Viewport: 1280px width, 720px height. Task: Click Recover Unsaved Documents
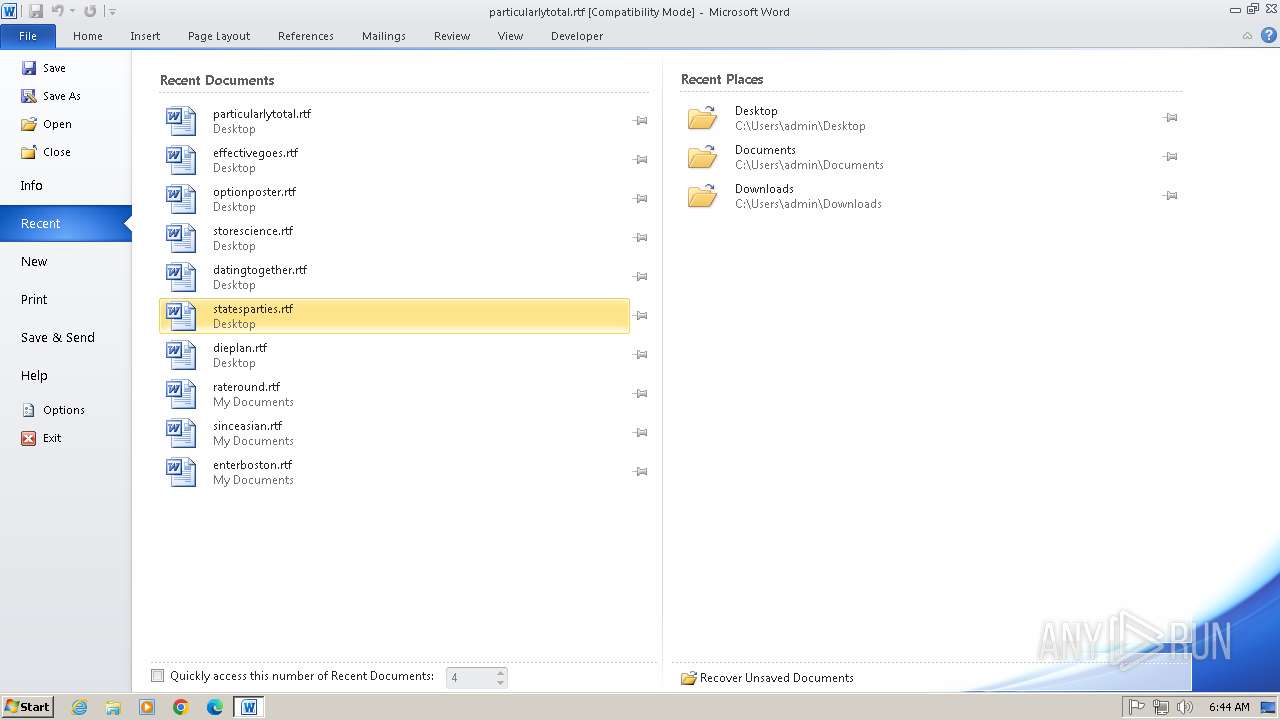point(767,678)
